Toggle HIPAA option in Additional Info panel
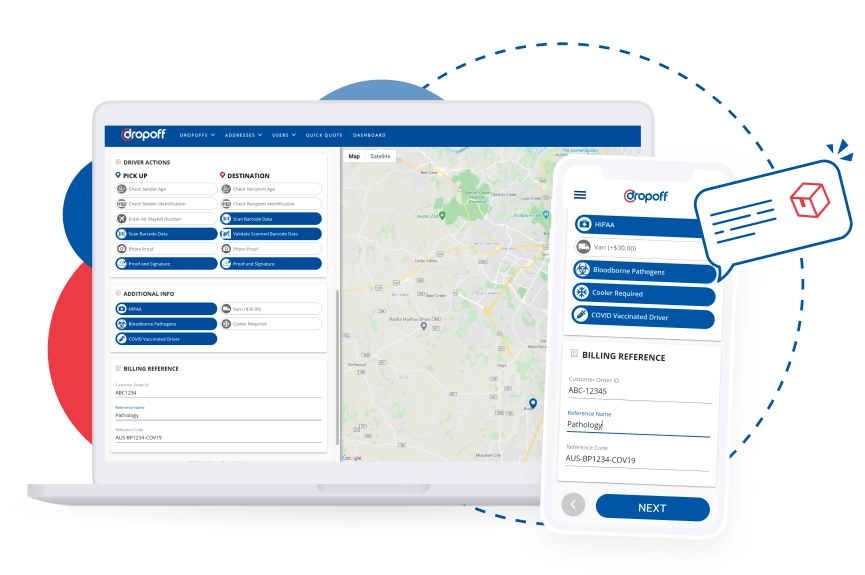 166,309
